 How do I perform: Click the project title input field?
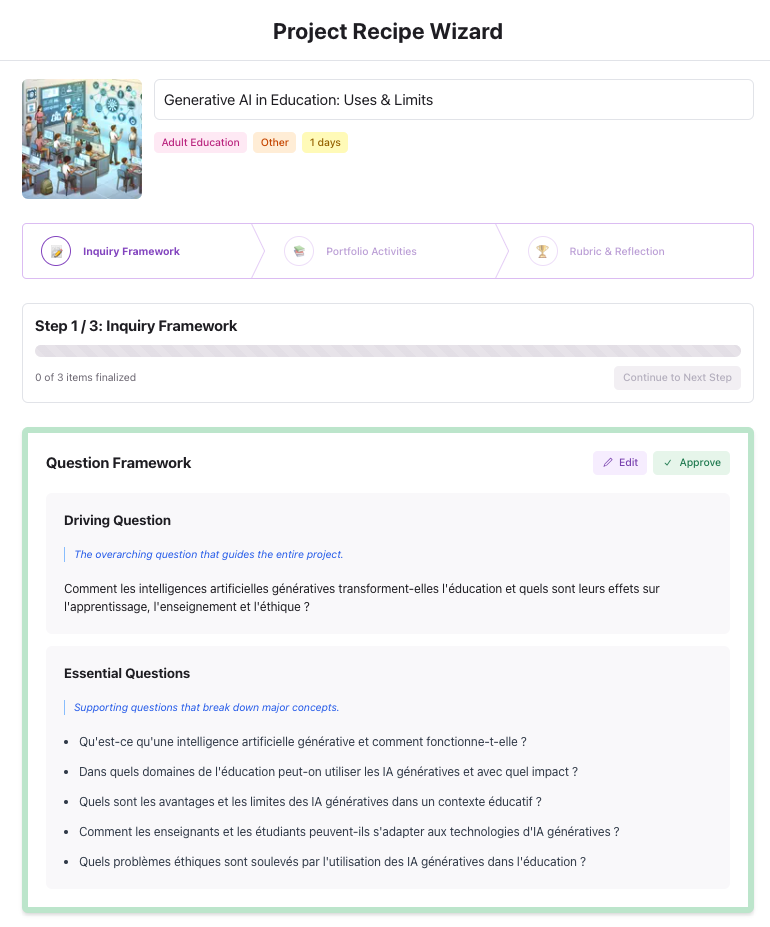tap(454, 100)
